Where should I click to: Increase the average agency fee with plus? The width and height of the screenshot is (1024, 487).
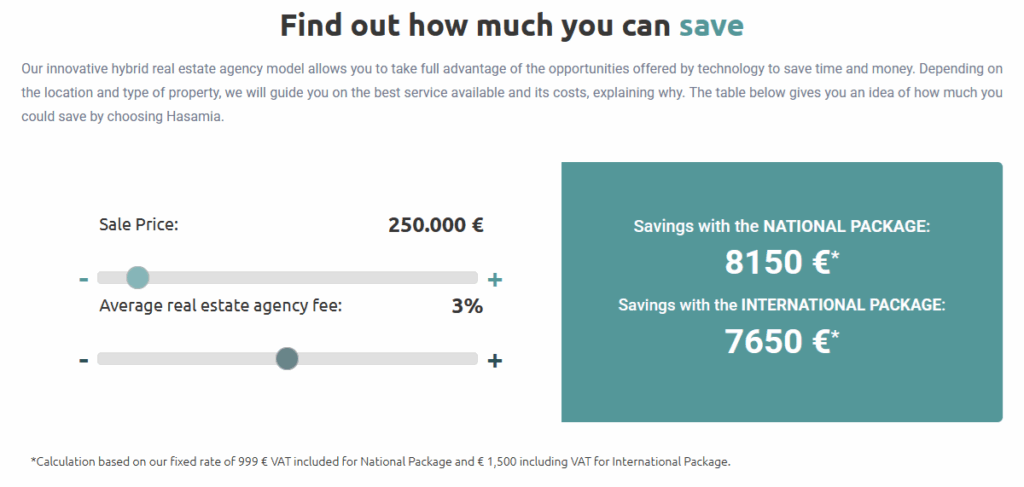(495, 360)
